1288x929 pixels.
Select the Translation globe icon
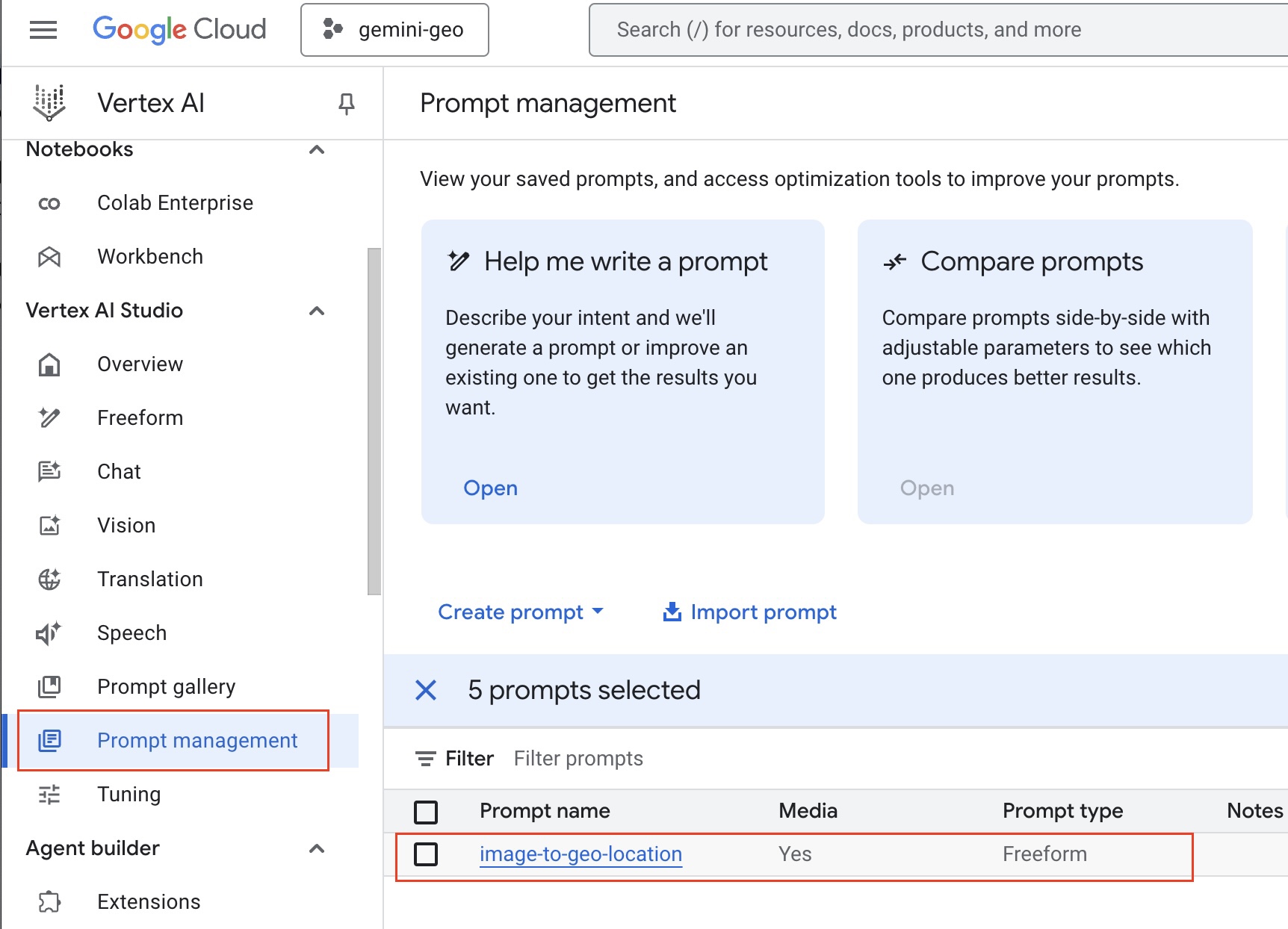[49, 579]
